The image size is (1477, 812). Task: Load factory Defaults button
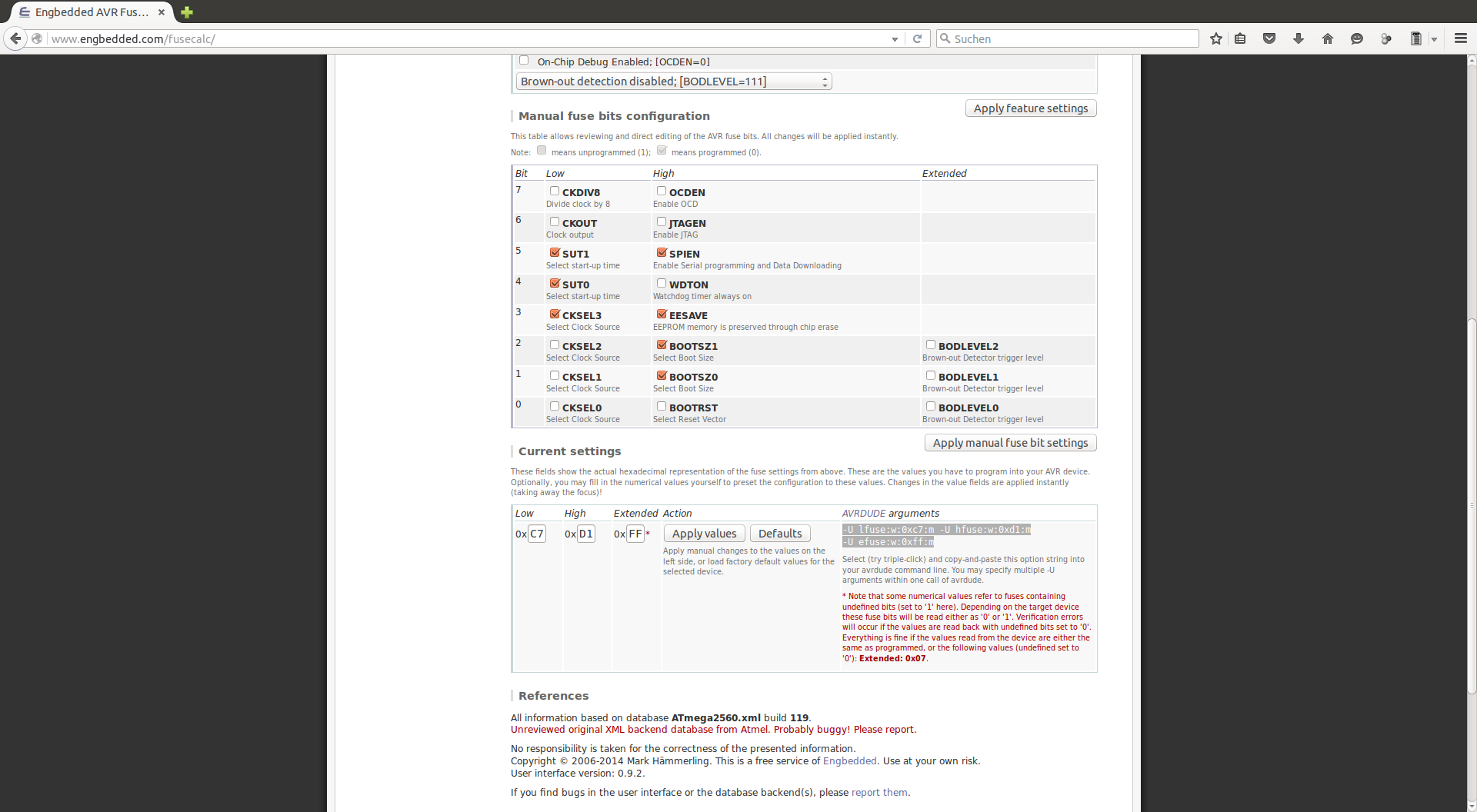(780, 534)
